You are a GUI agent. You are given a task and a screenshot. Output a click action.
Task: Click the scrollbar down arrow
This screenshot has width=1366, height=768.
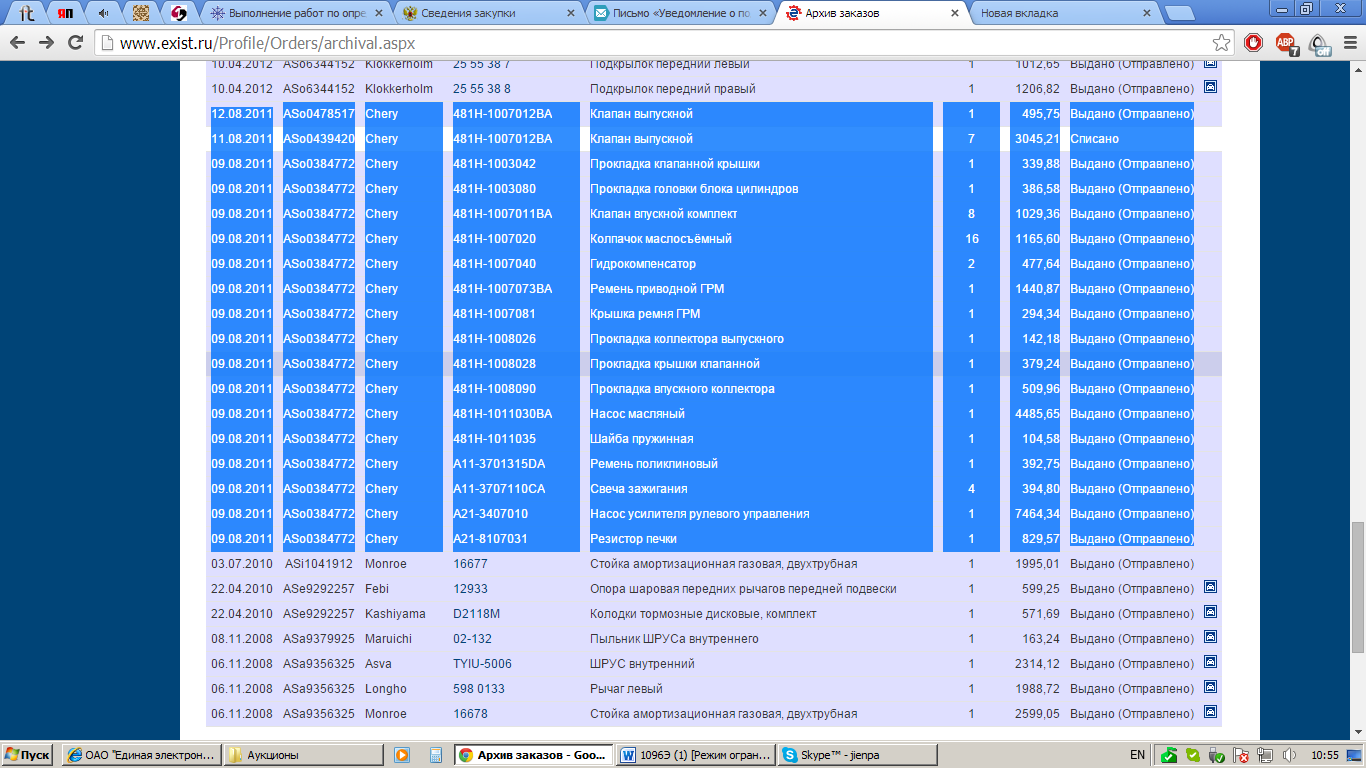point(1358,733)
